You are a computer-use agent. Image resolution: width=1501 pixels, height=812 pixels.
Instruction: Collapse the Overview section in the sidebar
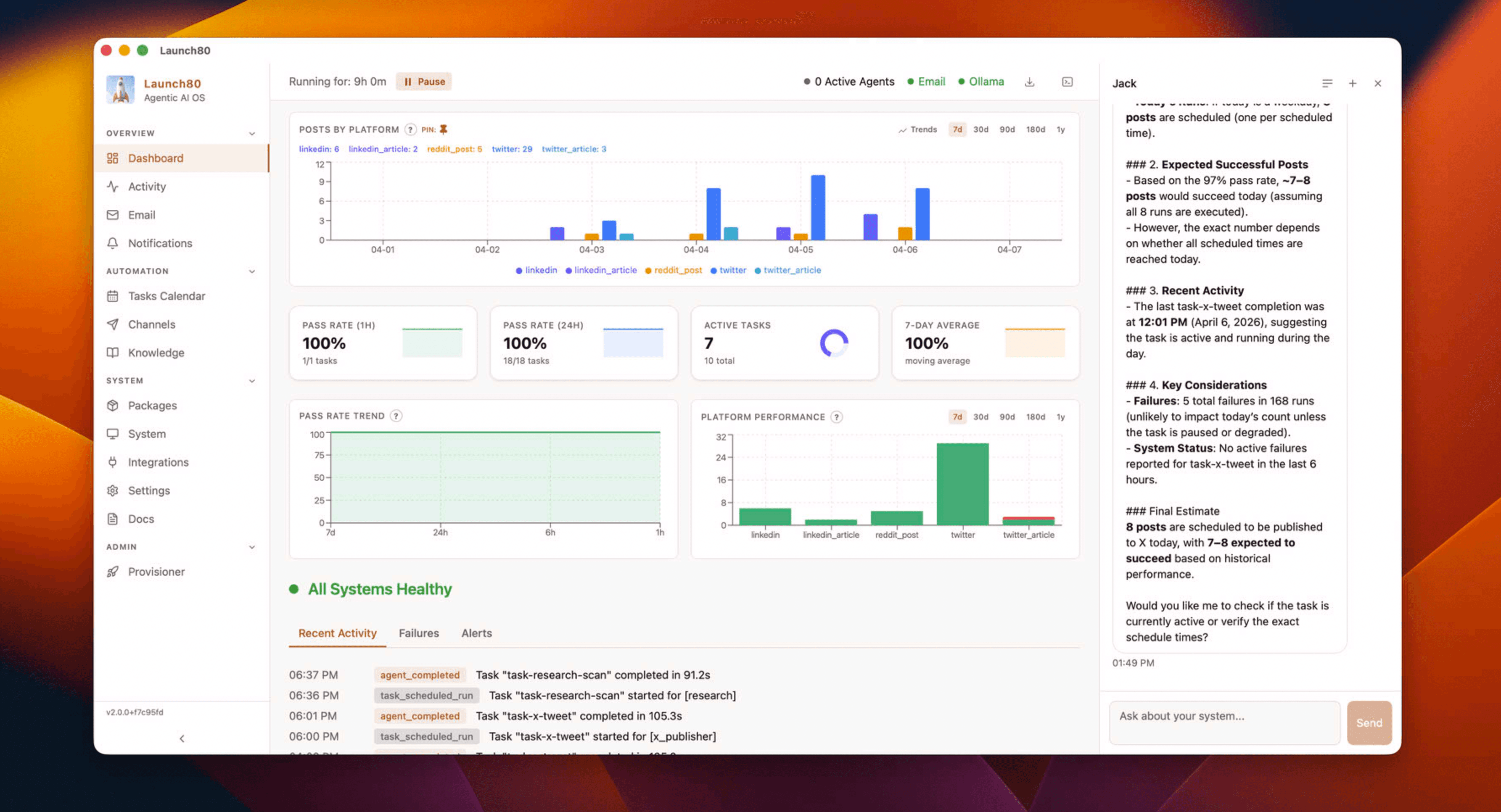252,133
